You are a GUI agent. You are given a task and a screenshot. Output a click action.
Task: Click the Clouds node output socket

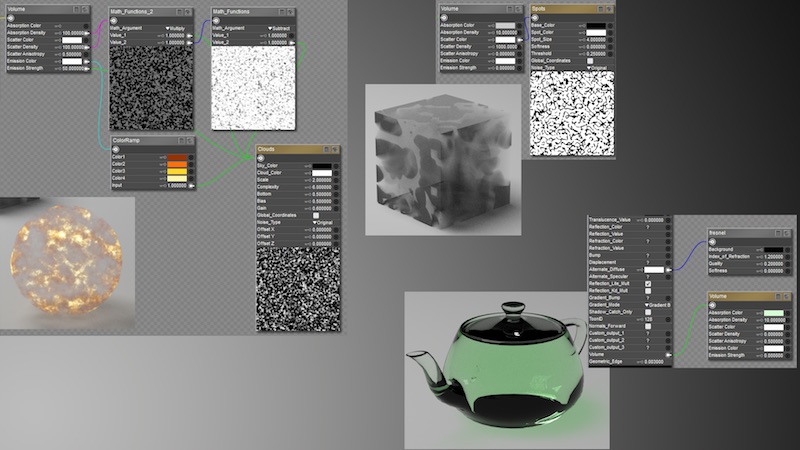261,158
